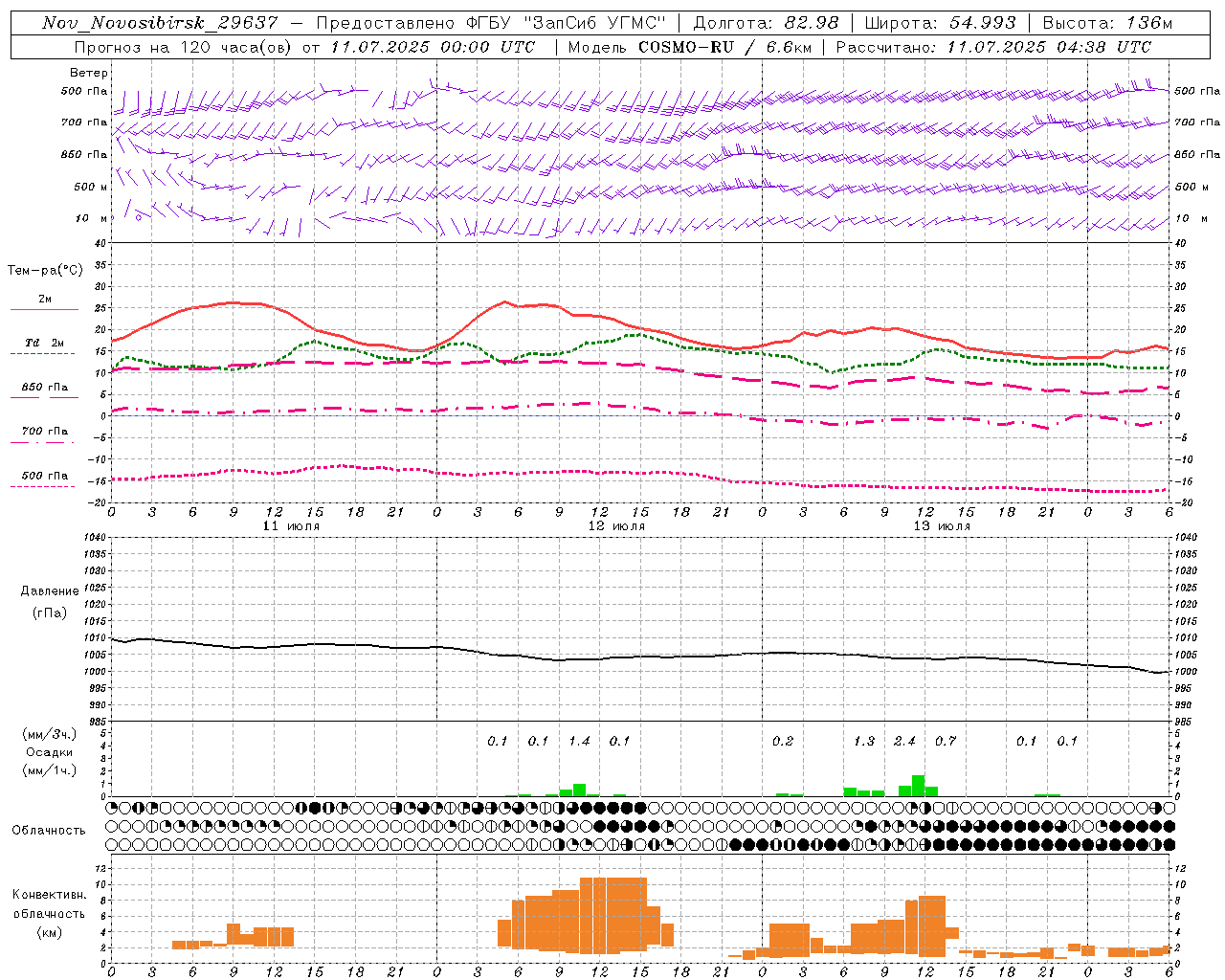Click the station title Nov_Novosibirsk_29637

click(160, 23)
